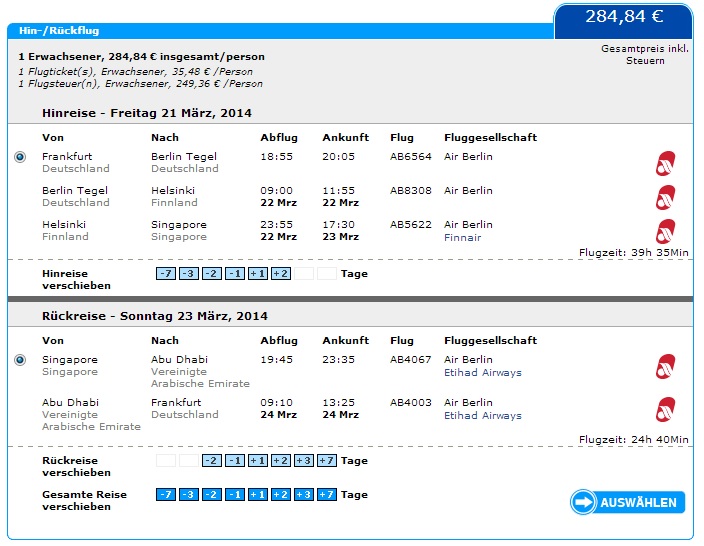Image resolution: width=704 pixels, height=546 pixels.
Task: Click departure time 18:55
Action: (x=276, y=156)
